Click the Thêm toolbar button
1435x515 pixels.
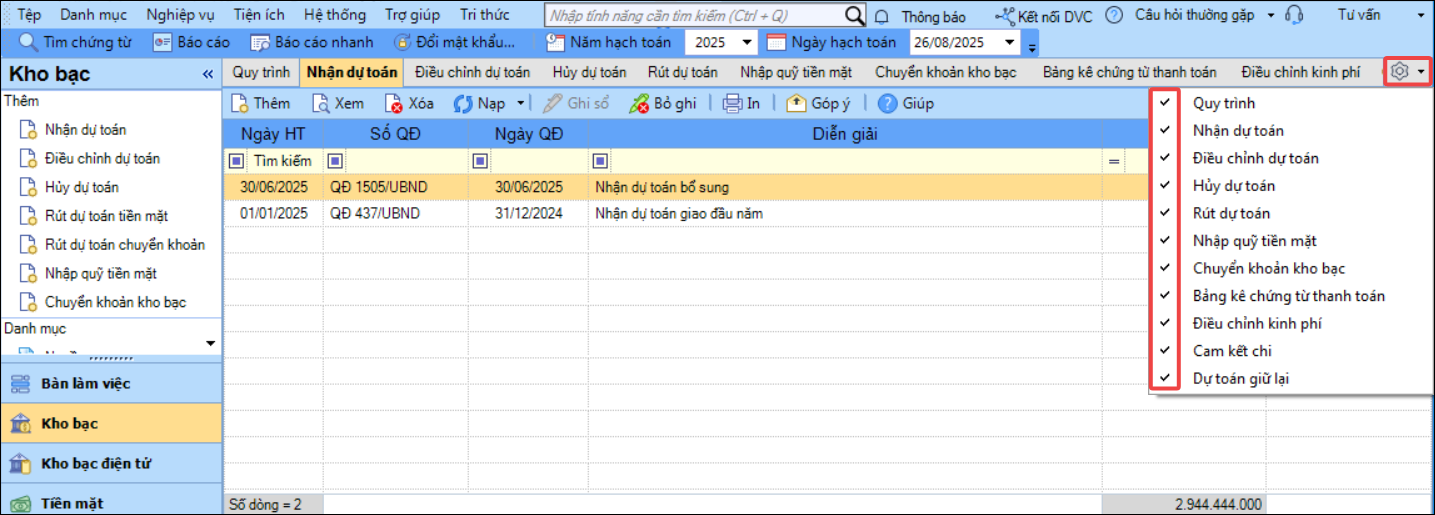(x=261, y=103)
